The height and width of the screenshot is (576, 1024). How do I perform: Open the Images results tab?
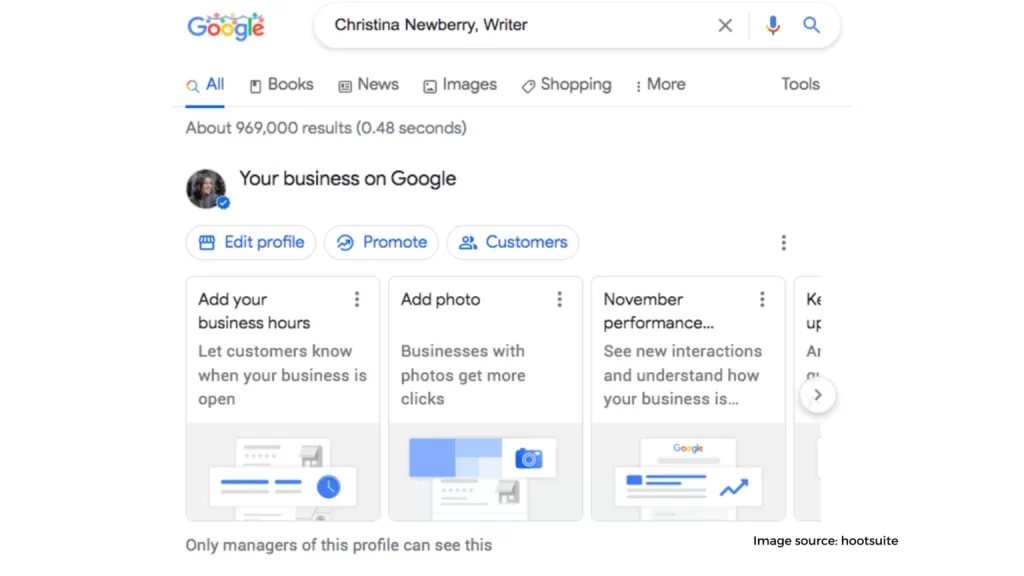pyautogui.click(x=460, y=85)
